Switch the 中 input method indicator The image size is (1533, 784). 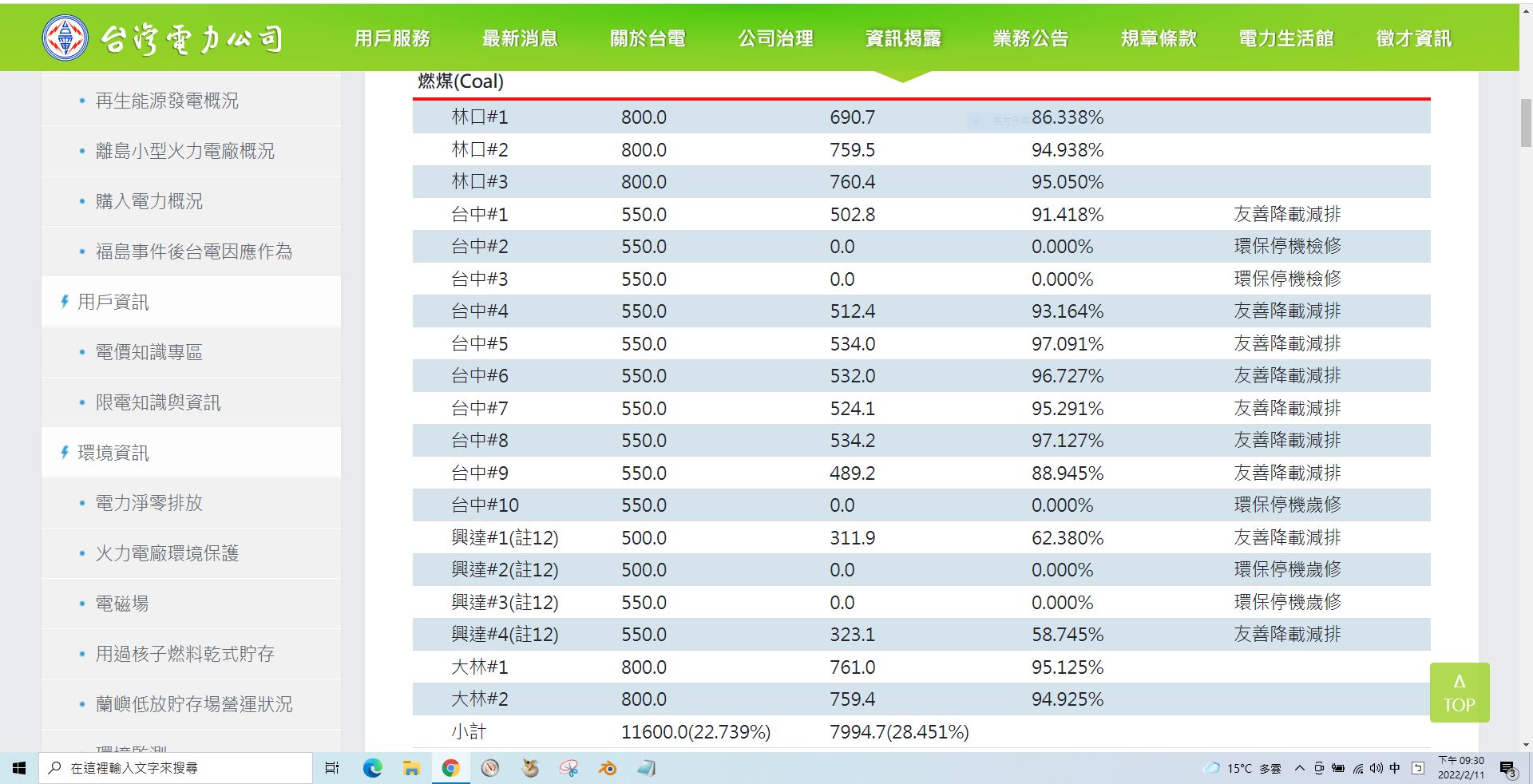point(1395,768)
